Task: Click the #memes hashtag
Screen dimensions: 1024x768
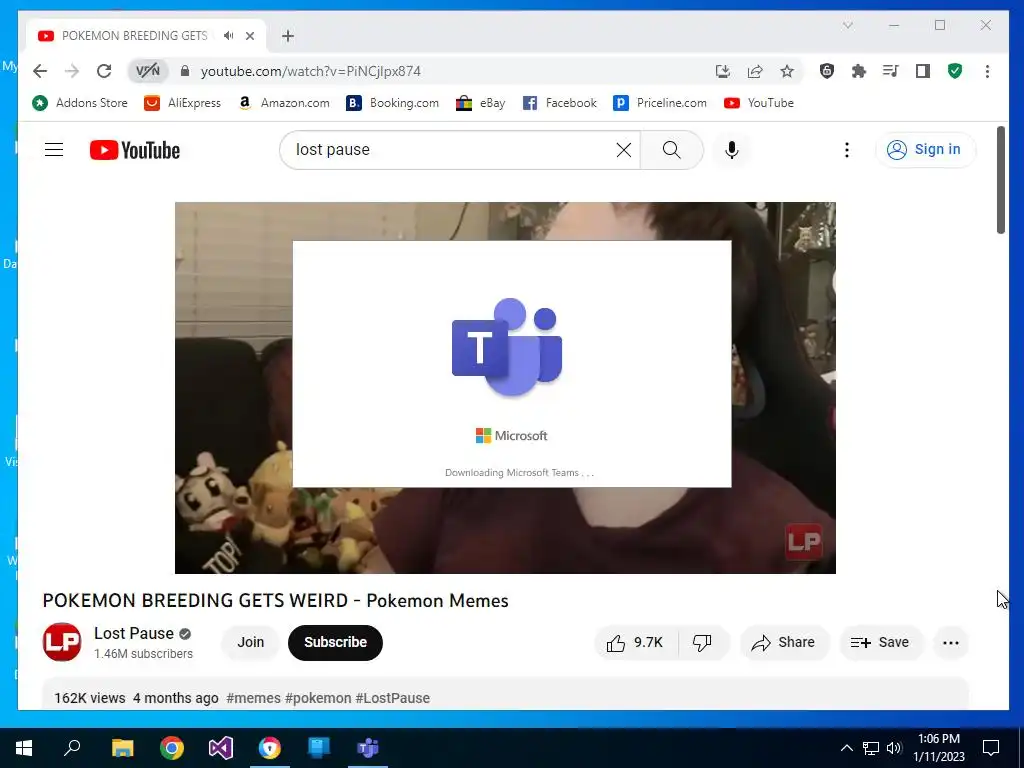Action: pos(253,698)
